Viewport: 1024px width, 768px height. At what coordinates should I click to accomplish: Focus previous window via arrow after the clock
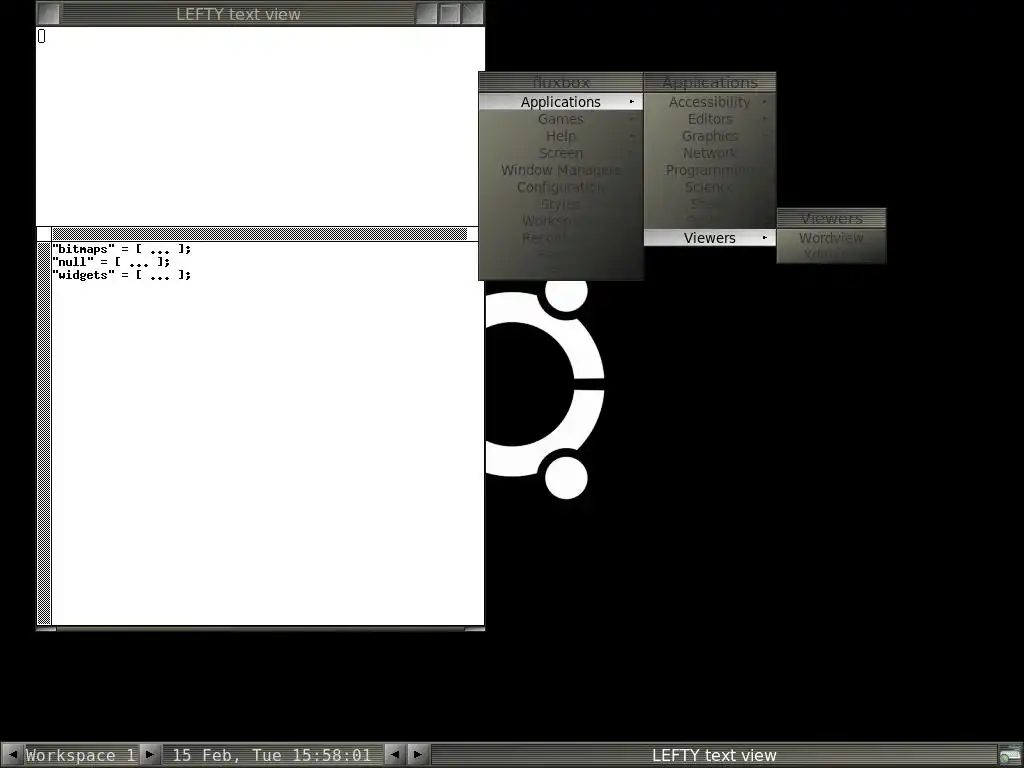tap(394, 755)
